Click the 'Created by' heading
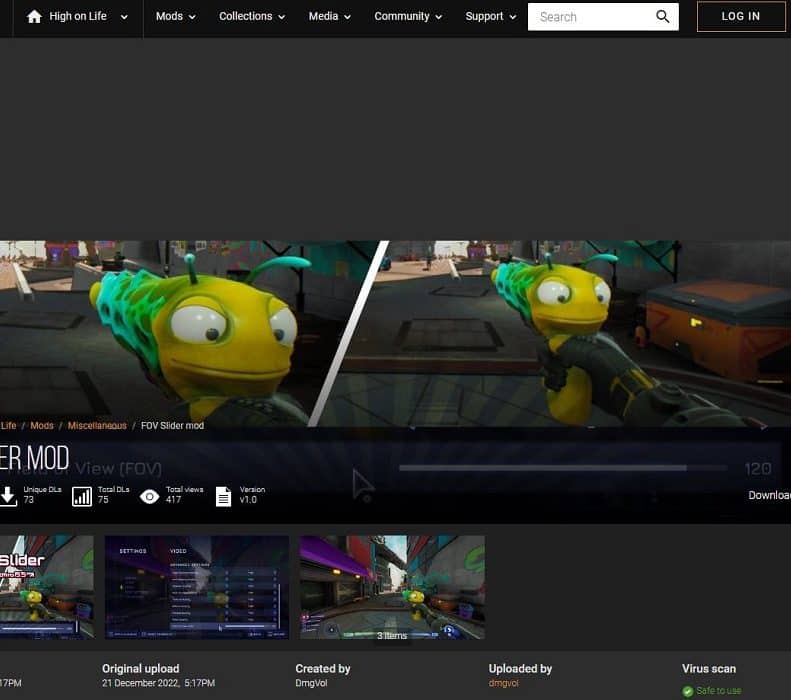The image size is (791, 700). [323, 669]
